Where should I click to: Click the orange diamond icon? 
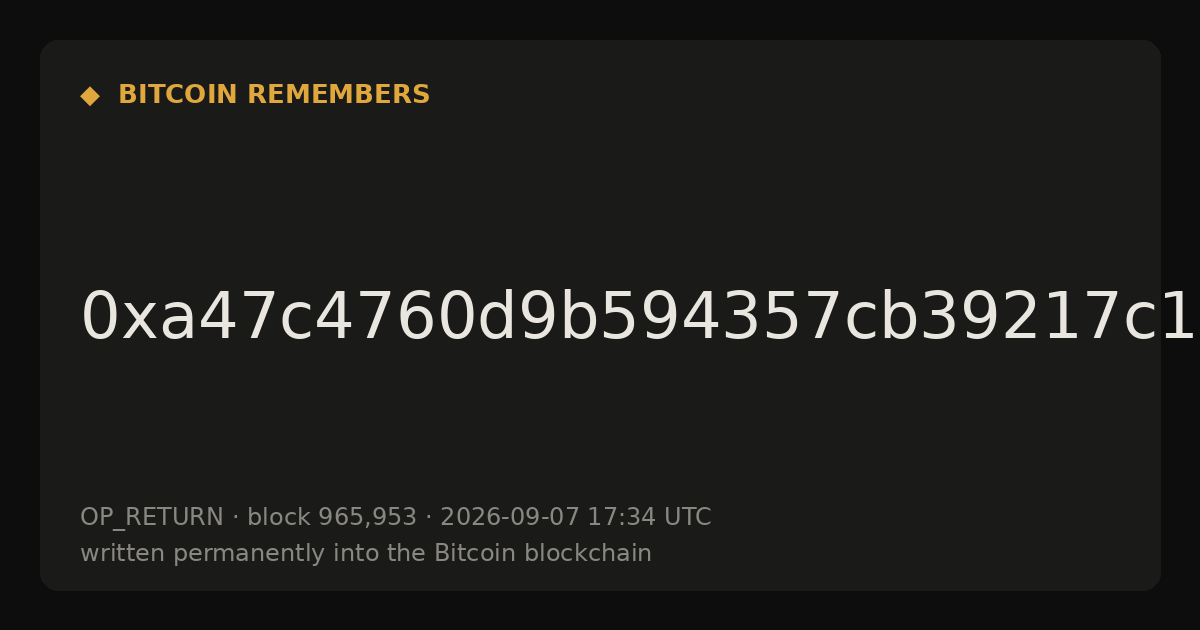click(90, 96)
